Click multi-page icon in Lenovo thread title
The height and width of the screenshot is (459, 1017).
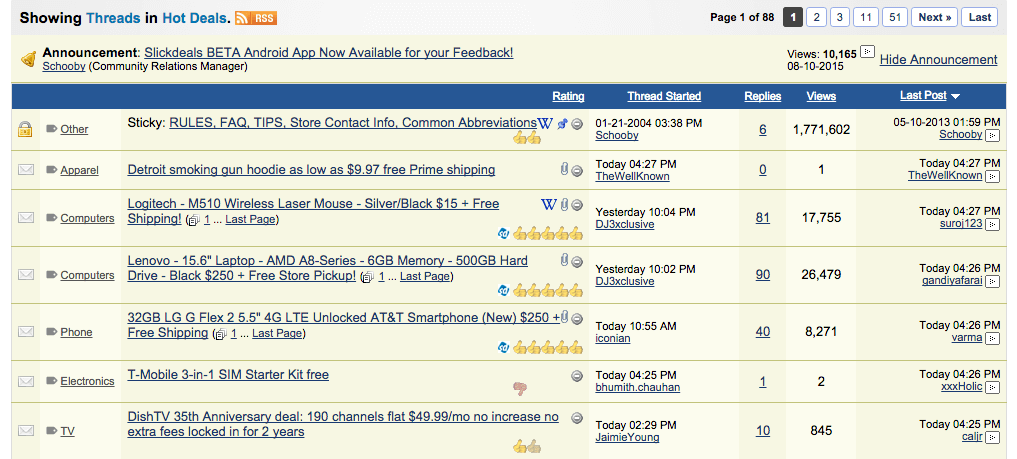[x=368, y=277]
